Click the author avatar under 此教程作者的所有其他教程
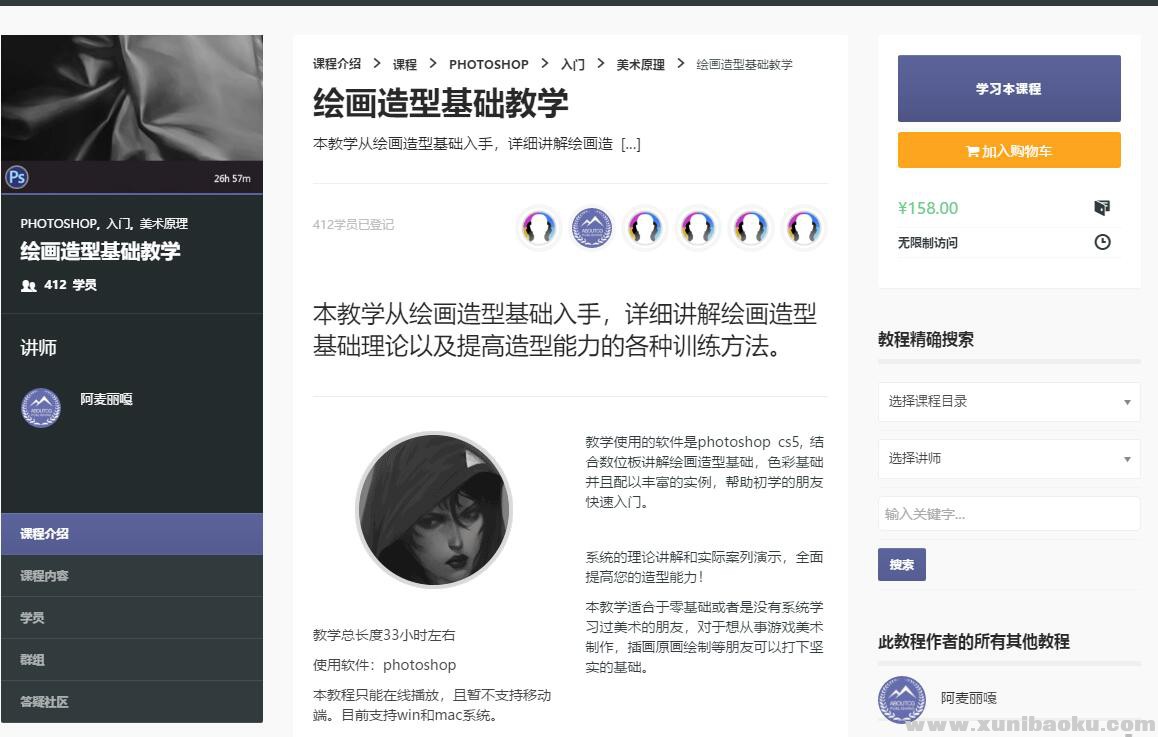This screenshot has width=1158, height=737. pyautogui.click(x=901, y=699)
